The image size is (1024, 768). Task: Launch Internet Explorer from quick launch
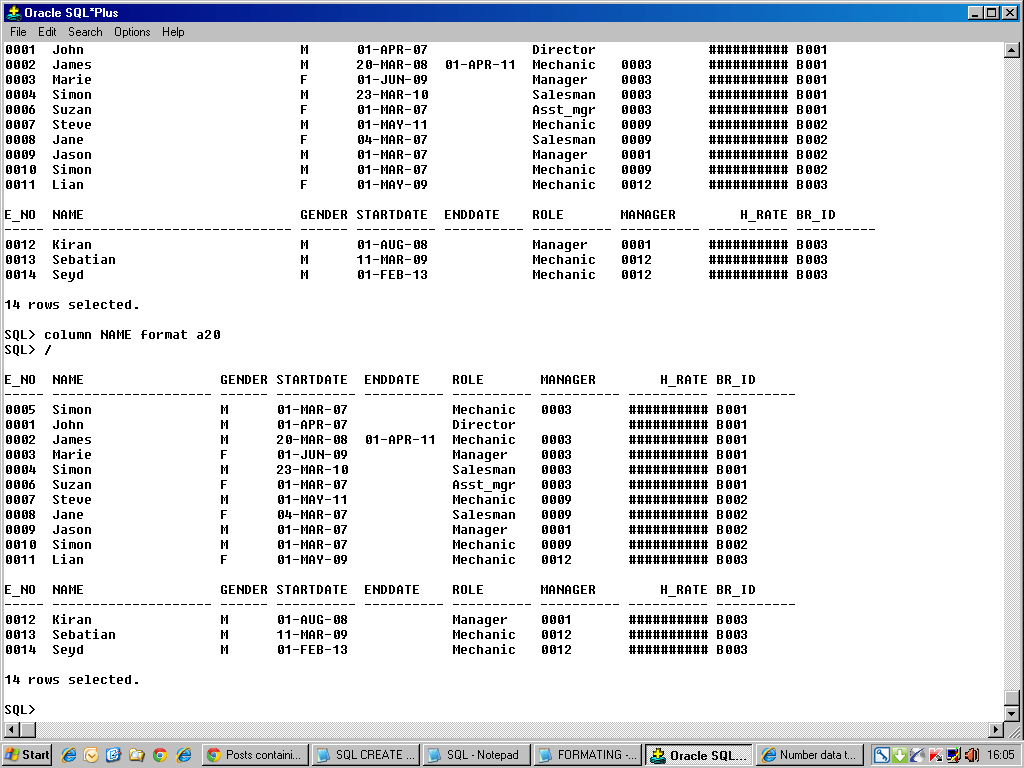pos(69,755)
